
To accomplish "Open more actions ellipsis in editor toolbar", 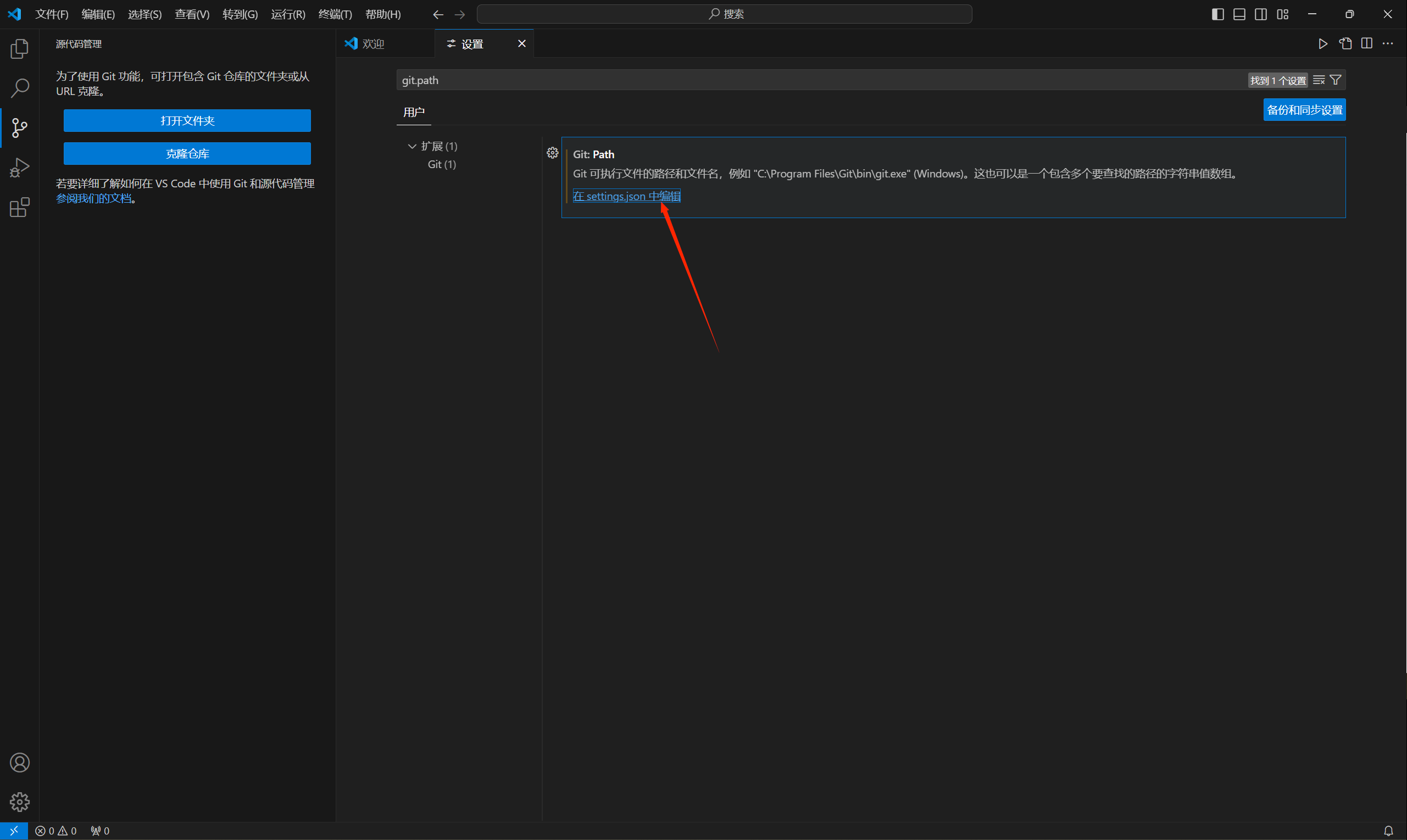I will (1388, 43).
